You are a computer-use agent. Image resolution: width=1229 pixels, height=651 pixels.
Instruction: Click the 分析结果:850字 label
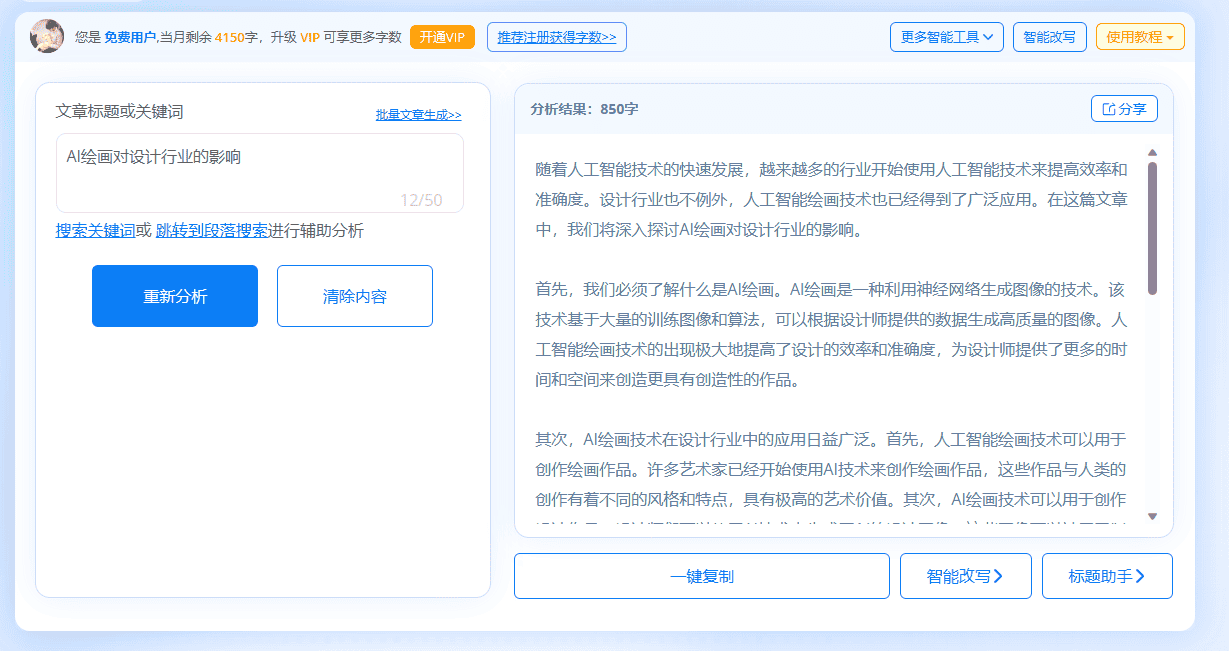coord(584,109)
